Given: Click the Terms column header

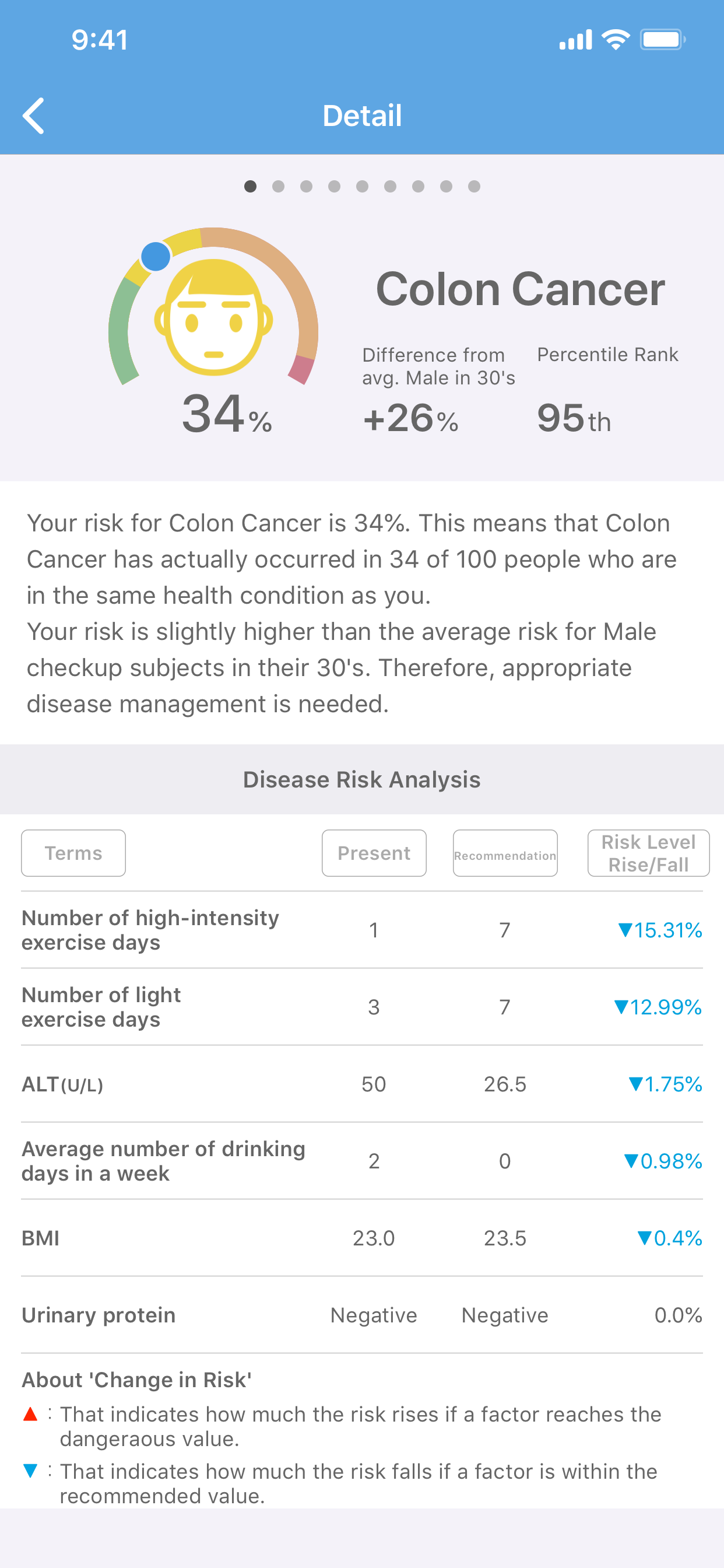Looking at the screenshot, I should coord(73,853).
